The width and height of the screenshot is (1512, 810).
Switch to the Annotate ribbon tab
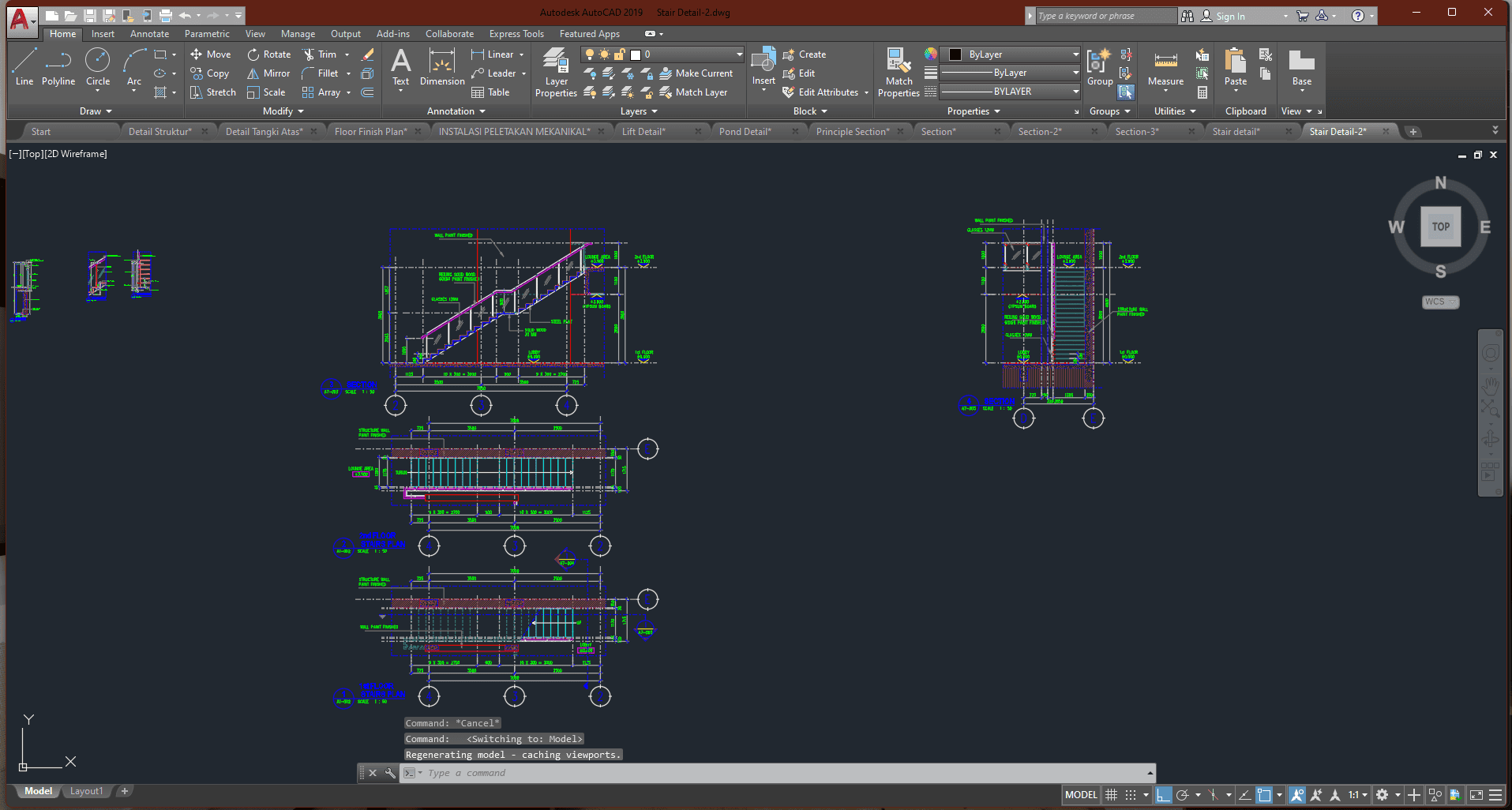click(x=149, y=34)
